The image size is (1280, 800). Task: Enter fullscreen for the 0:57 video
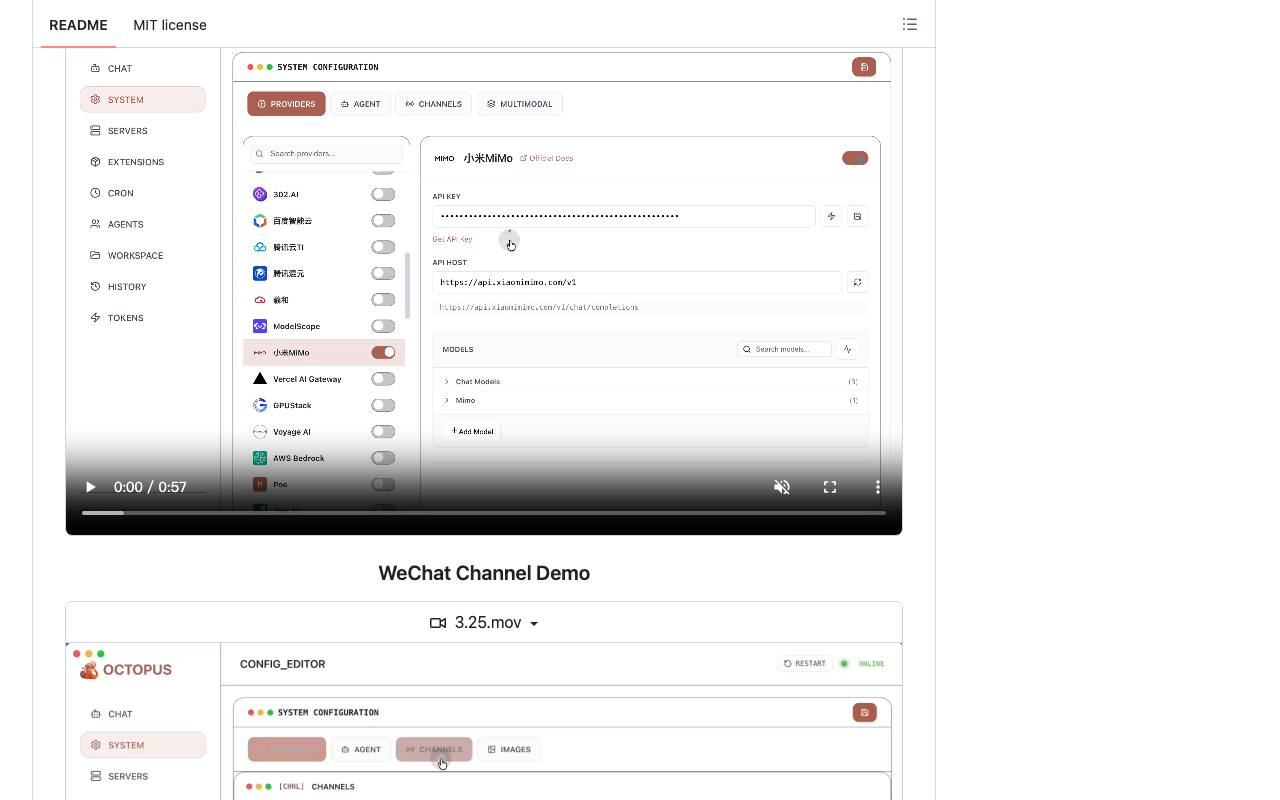tap(830, 487)
